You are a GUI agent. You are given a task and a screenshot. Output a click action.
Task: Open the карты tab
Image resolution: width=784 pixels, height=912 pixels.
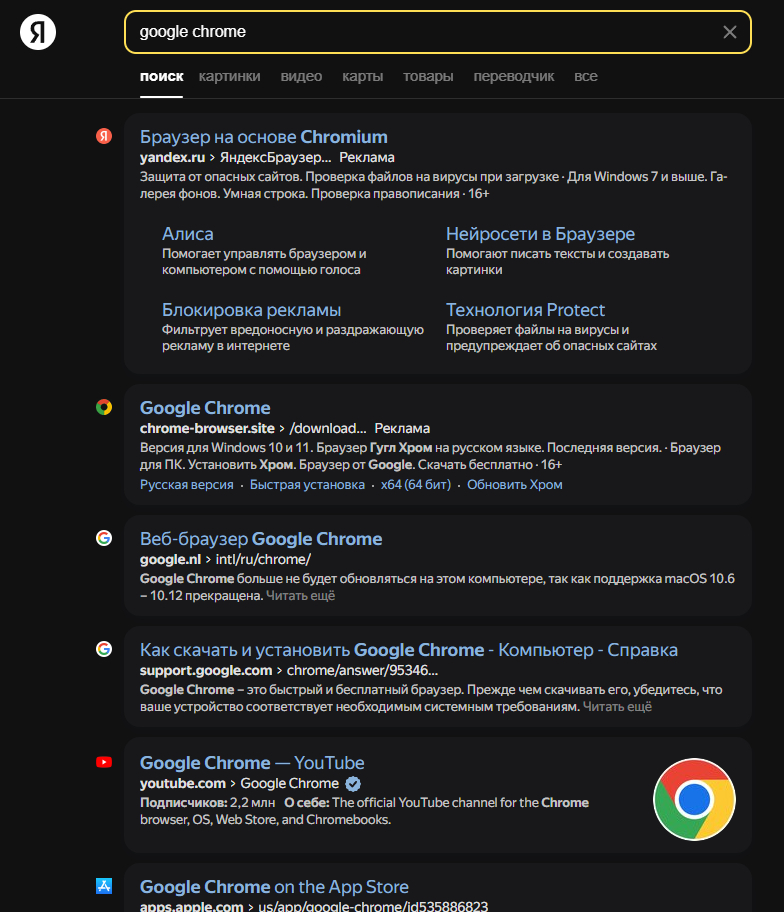tap(362, 76)
